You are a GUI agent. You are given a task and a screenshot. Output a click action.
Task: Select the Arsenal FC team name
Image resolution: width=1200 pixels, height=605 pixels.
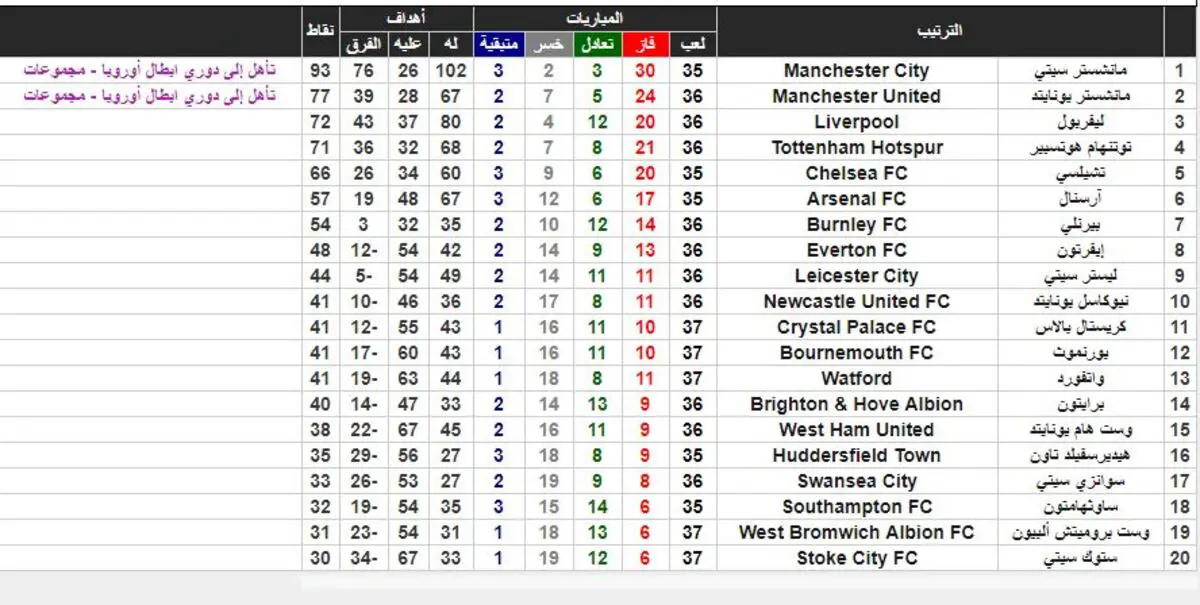[856, 199]
